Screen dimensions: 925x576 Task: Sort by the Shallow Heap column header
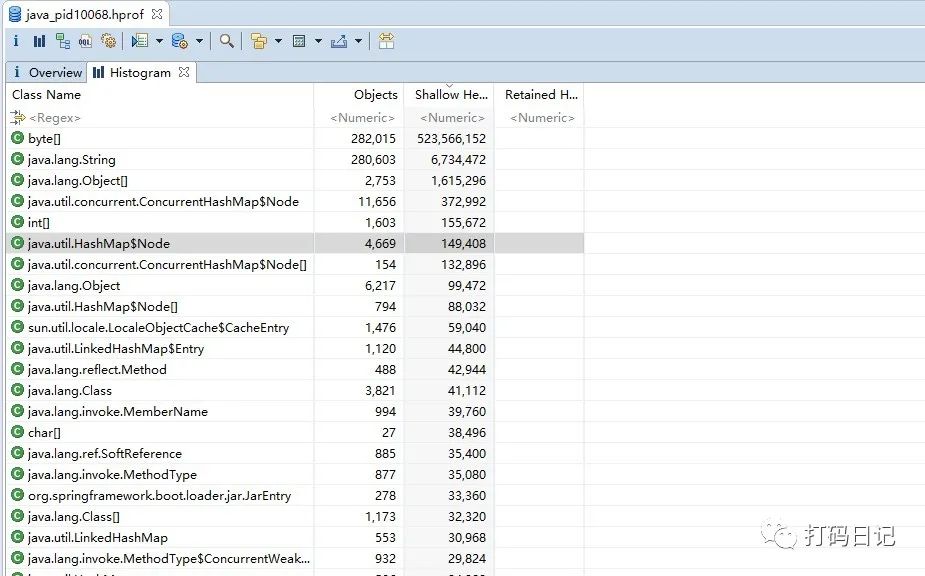(x=451, y=94)
